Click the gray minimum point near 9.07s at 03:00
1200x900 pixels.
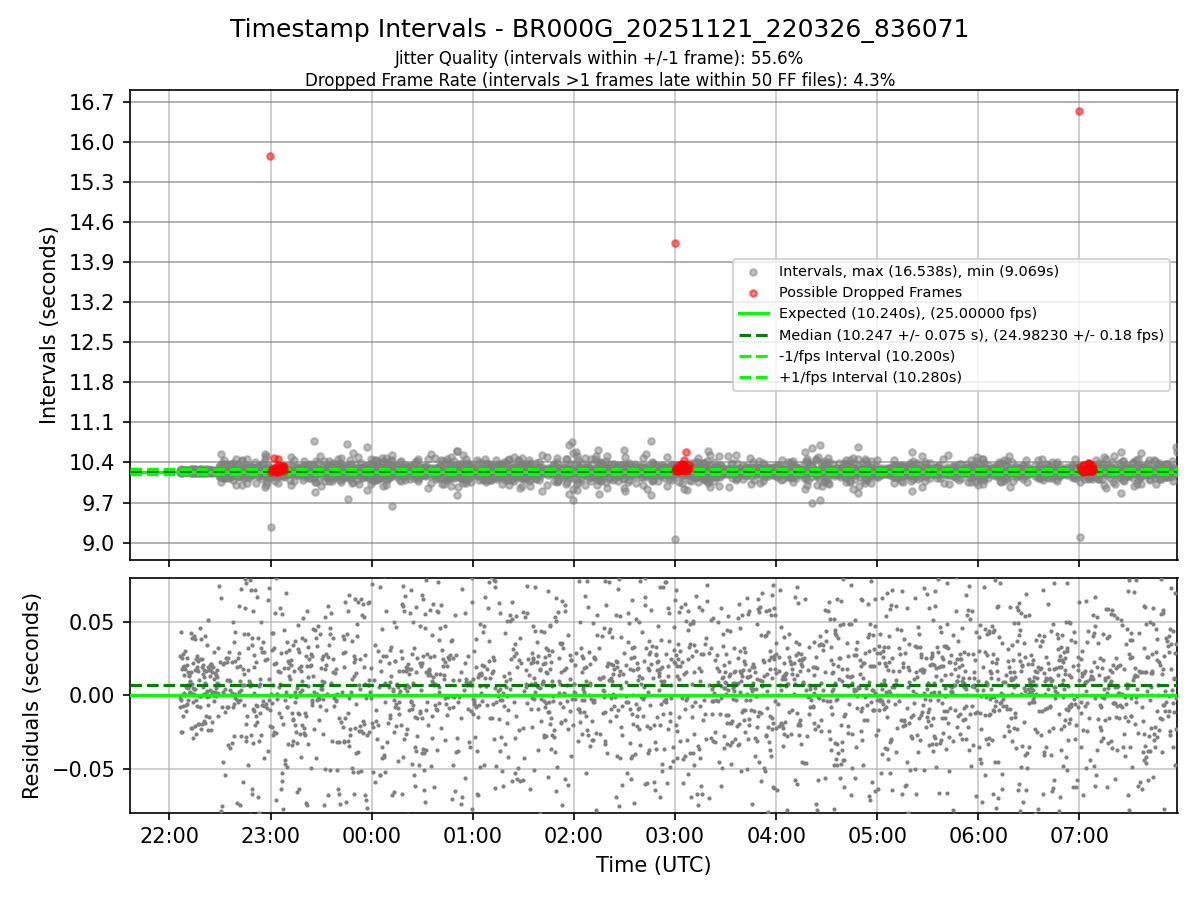pyautogui.click(x=675, y=539)
